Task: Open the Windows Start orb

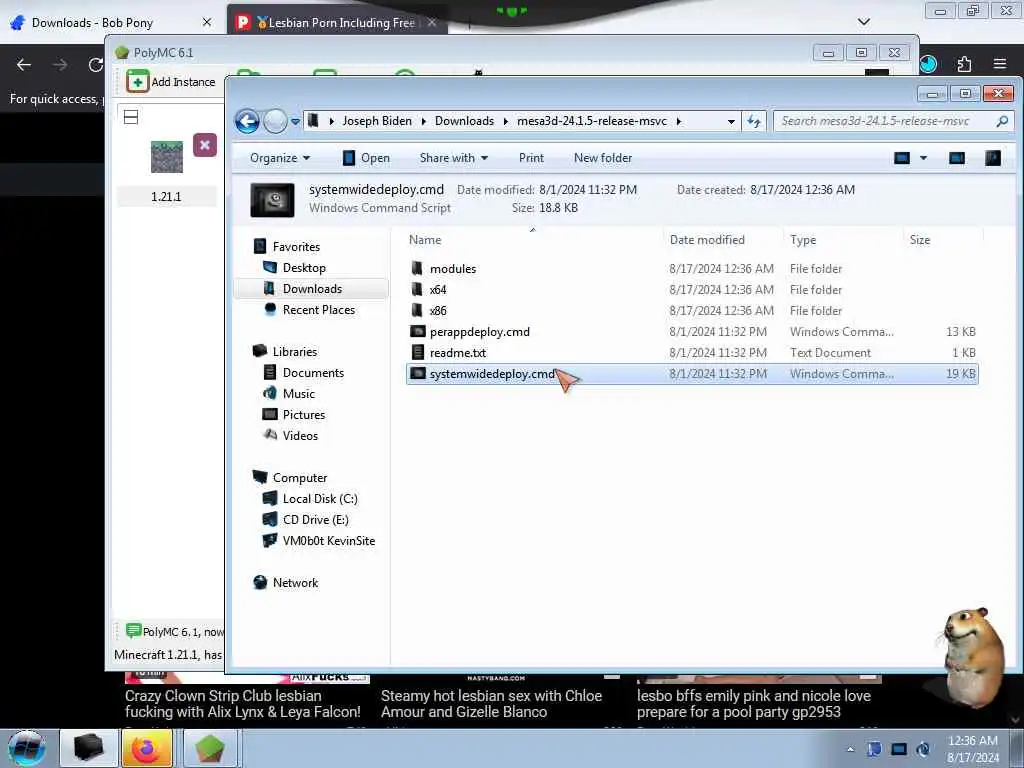Action: 27,748
